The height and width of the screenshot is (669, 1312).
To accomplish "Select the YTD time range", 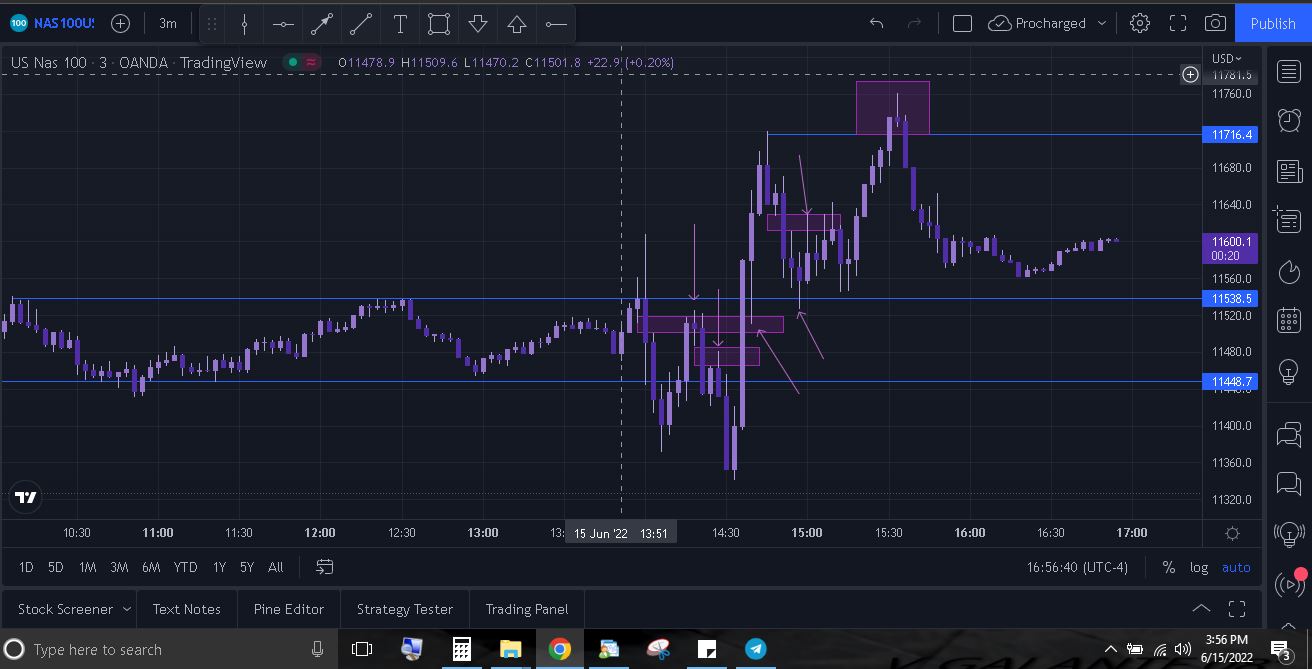I will click(185, 567).
